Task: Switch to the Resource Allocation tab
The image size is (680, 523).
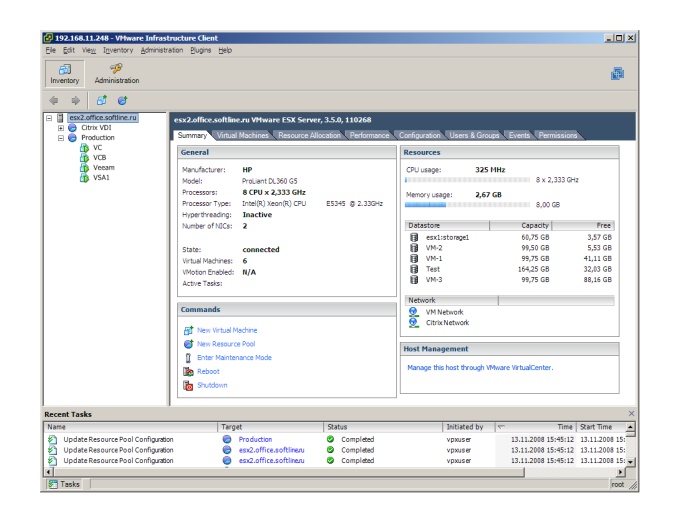Action: click(x=309, y=135)
